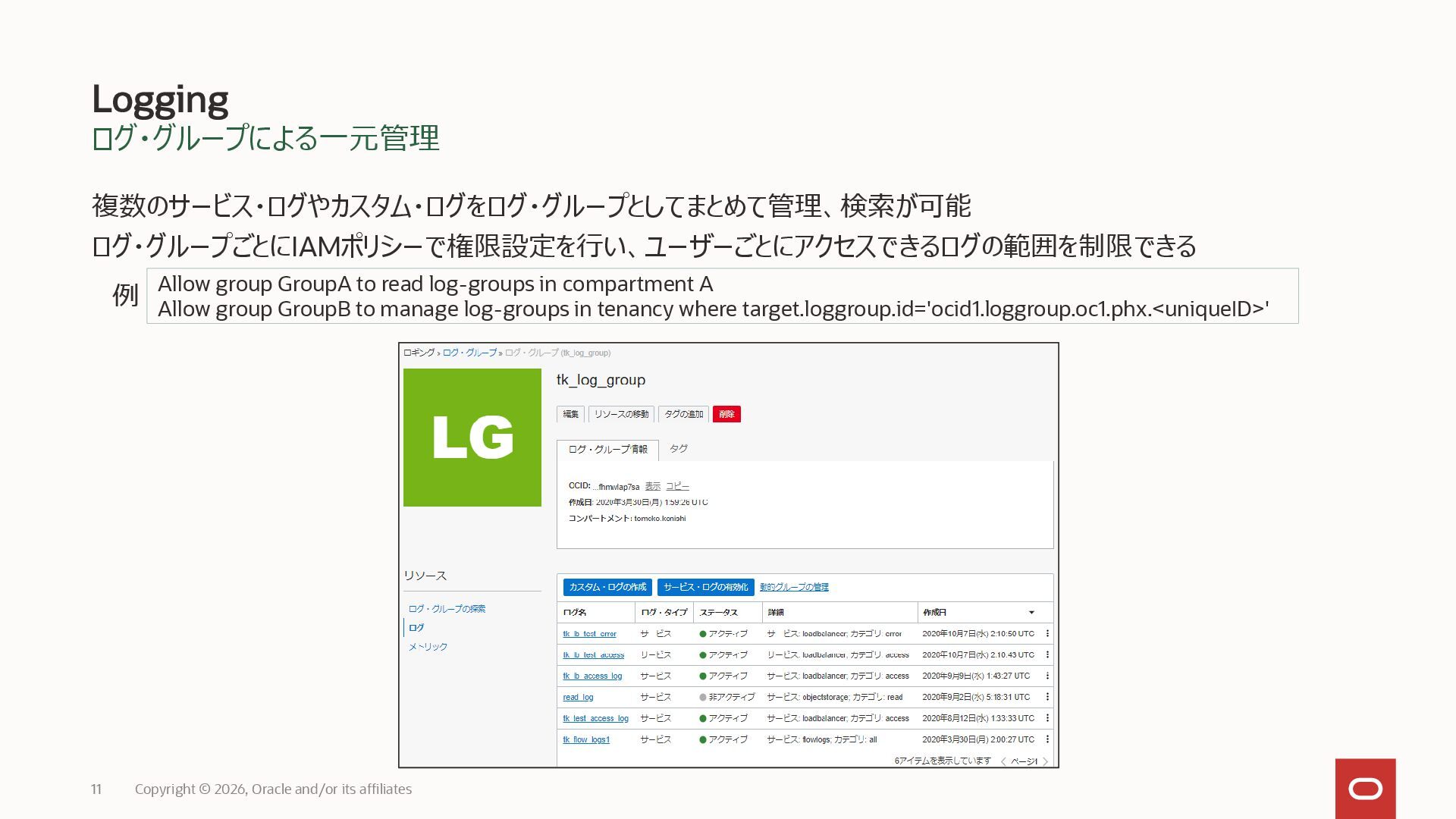Select the ログ・グループ情報 tab
The height and width of the screenshot is (819, 1456).
pyautogui.click(x=607, y=450)
